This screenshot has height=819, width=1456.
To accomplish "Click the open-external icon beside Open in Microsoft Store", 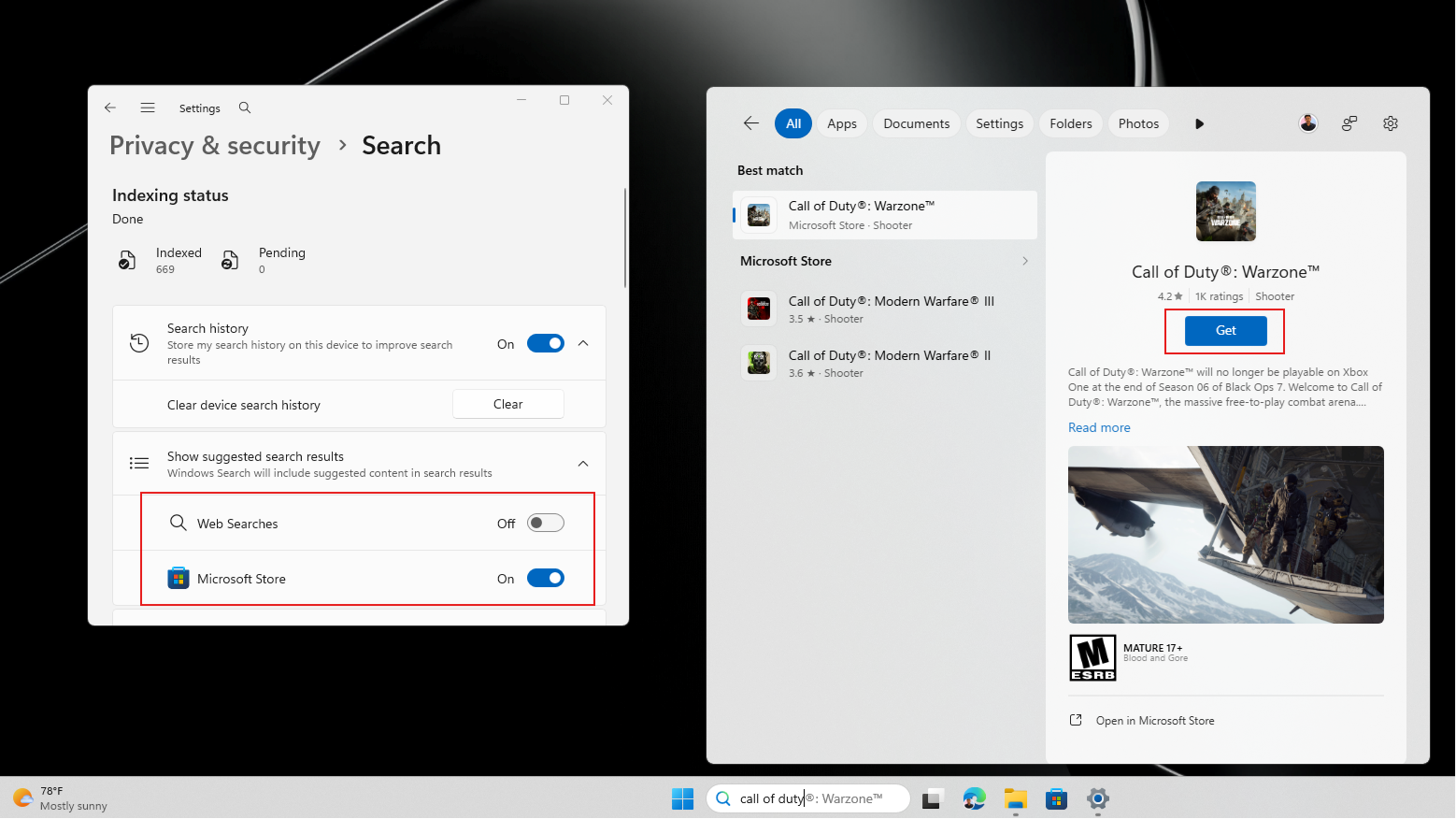I will pos(1076,720).
